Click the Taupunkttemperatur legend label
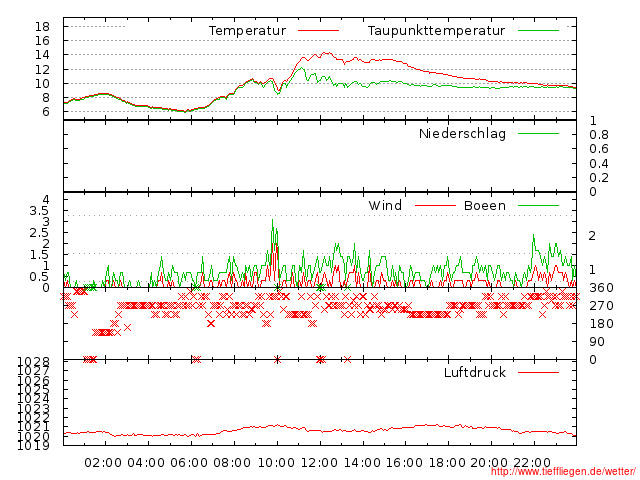The image size is (640, 480). (436, 31)
